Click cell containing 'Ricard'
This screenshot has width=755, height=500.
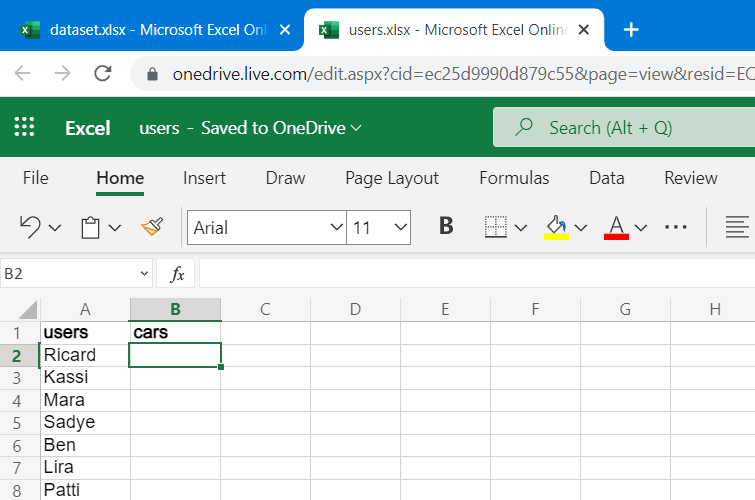coord(85,355)
